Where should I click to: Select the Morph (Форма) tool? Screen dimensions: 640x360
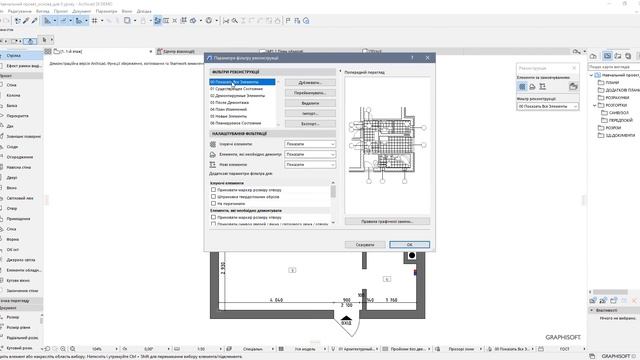tap(20, 239)
